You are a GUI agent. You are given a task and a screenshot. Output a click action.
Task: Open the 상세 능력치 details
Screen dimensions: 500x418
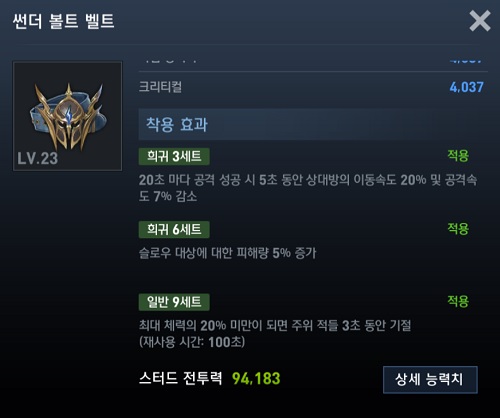tap(430, 380)
